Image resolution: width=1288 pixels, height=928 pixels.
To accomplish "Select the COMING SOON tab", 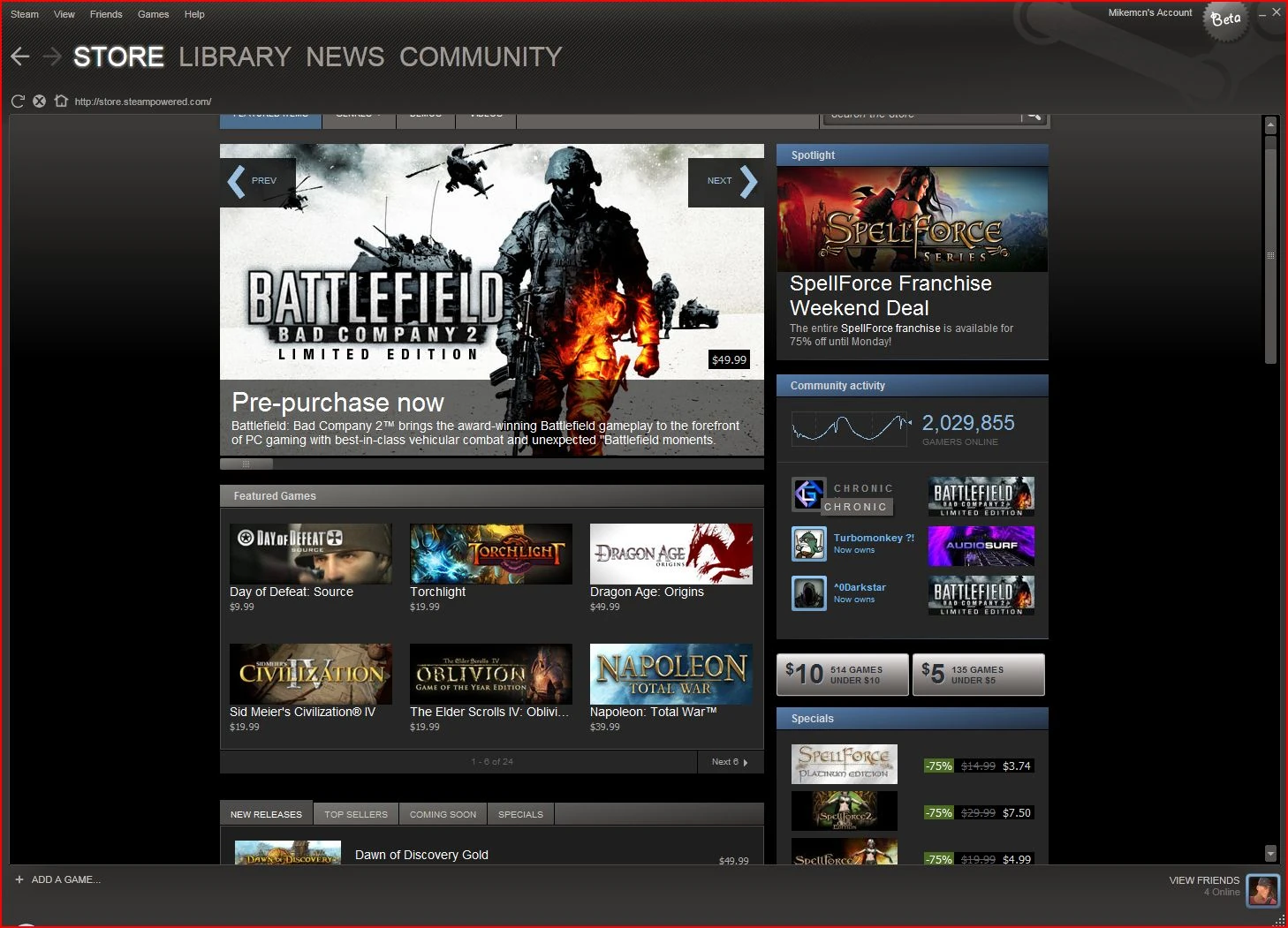I will point(443,814).
